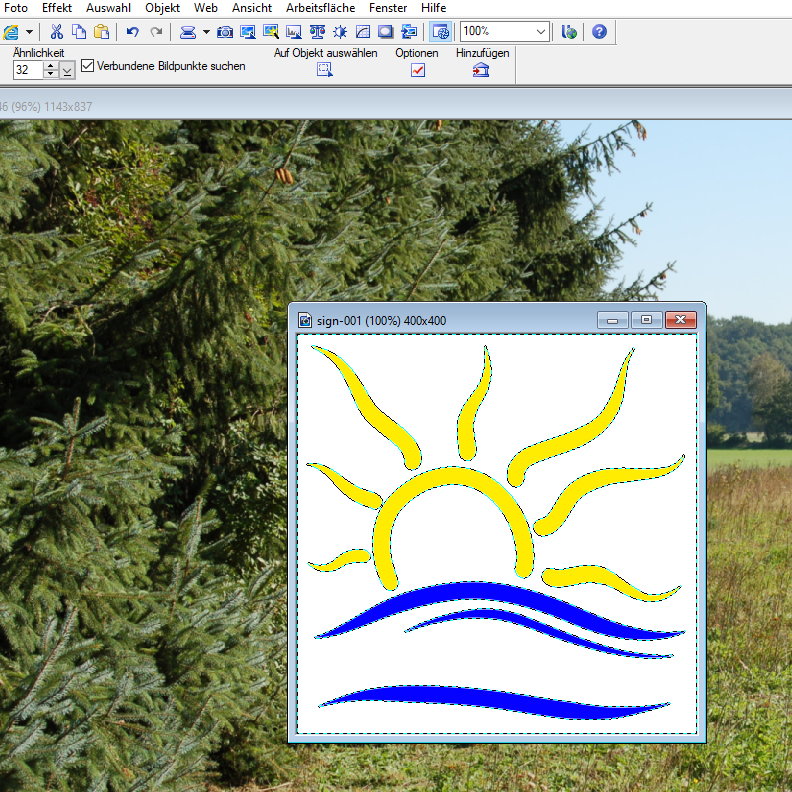Open the Effekt menu
The image size is (792, 792).
coord(56,7)
